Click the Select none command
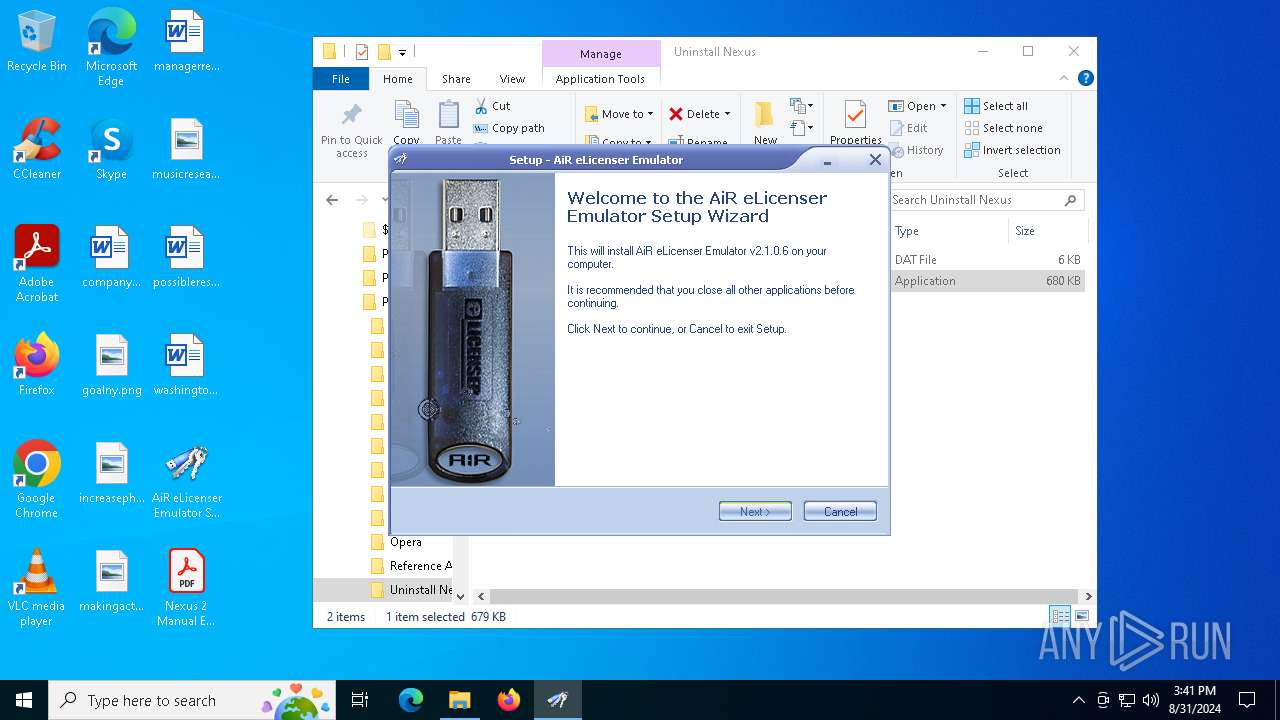Image resolution: width=1280 pixels, height=720 pixels. click(1003, 128)
